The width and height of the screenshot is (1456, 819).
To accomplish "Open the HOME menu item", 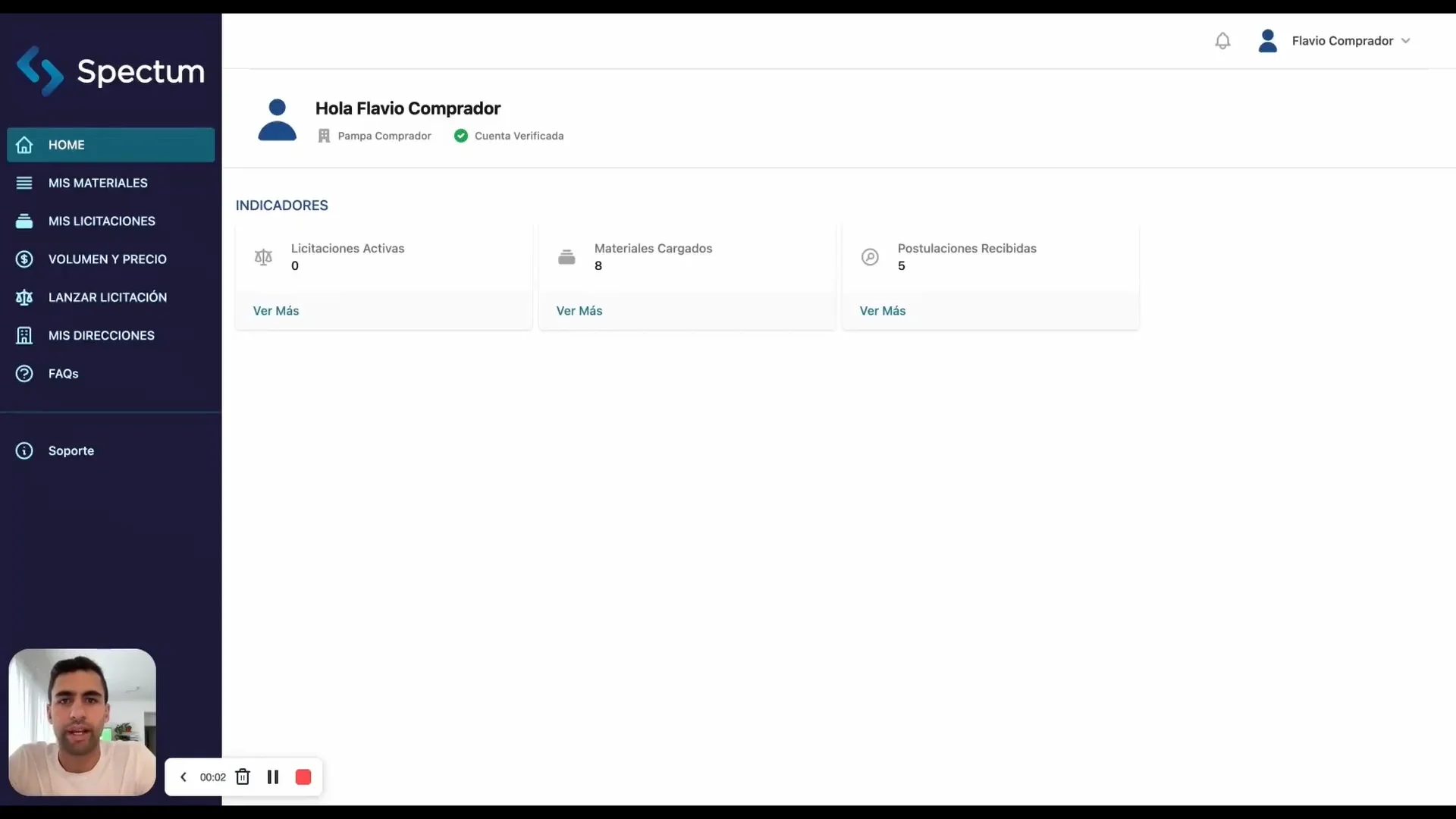I will (x=111, y=145).
